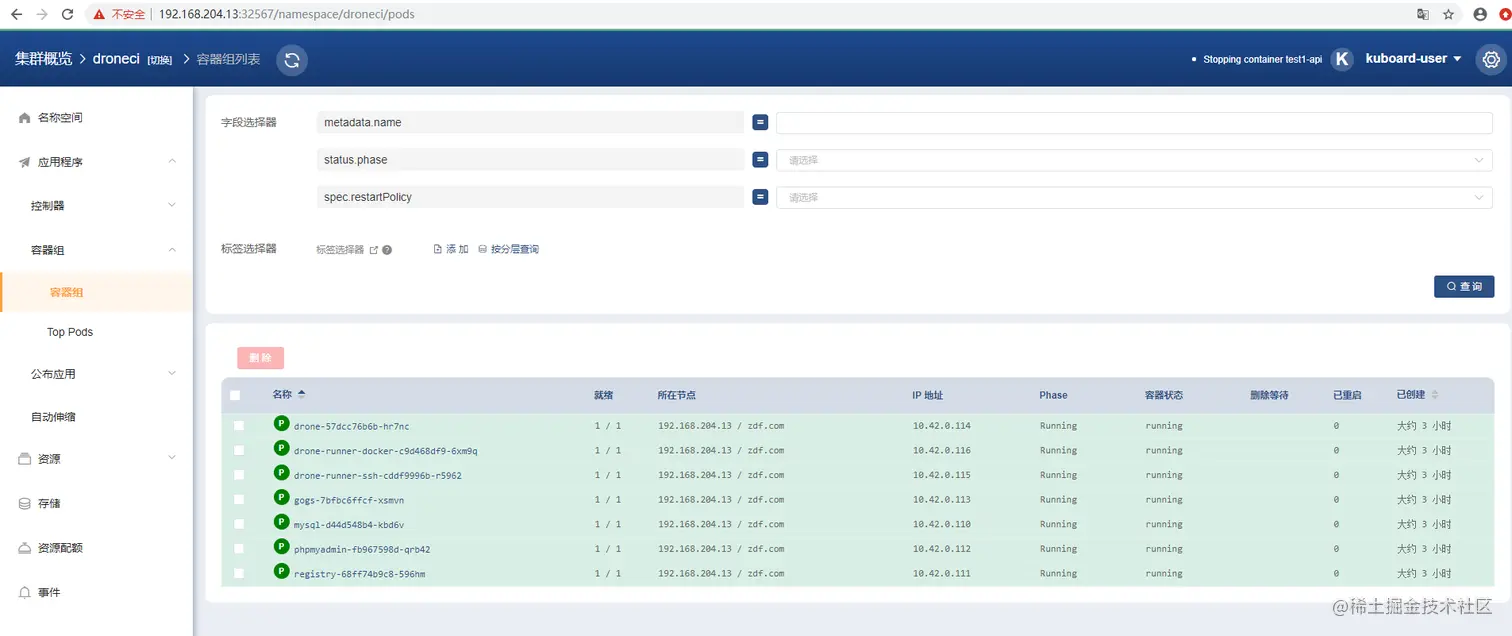Click the browser address bar URL
The image size is (1512, 636).
(x=287, y=14)
